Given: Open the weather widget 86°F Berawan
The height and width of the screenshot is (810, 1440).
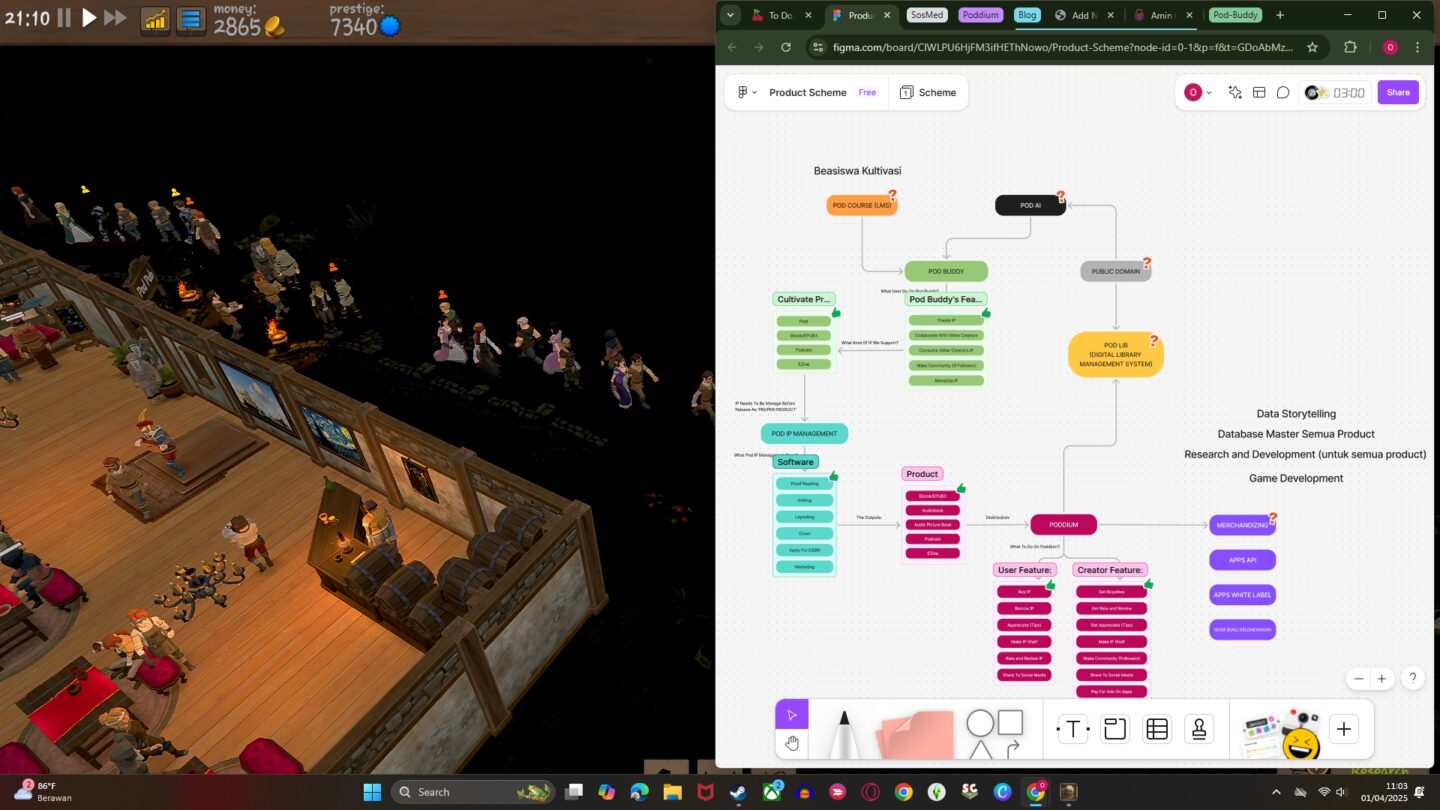Looking at the screenshot, I should point(42,792).
